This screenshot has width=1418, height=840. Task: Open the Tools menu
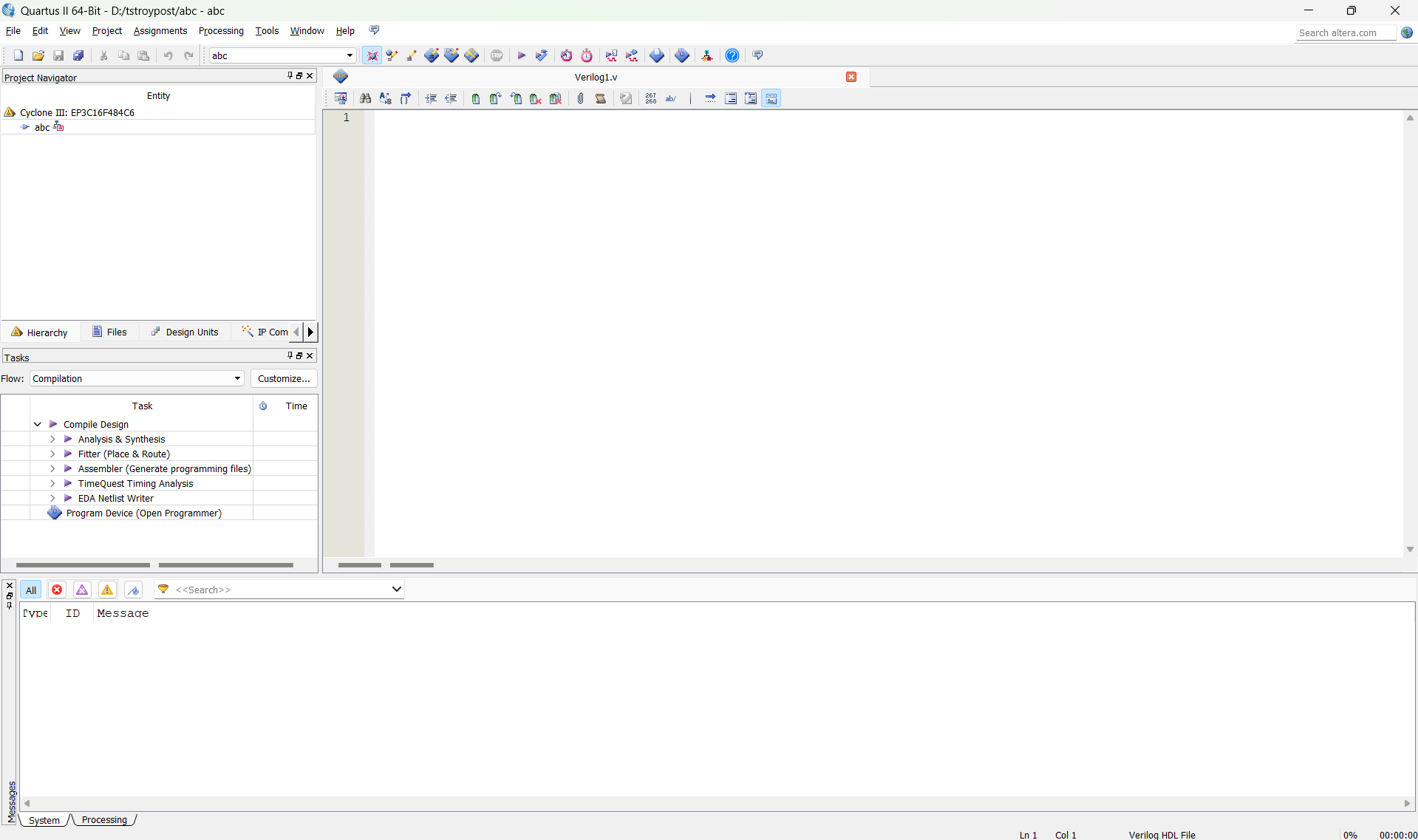(267, 30)
